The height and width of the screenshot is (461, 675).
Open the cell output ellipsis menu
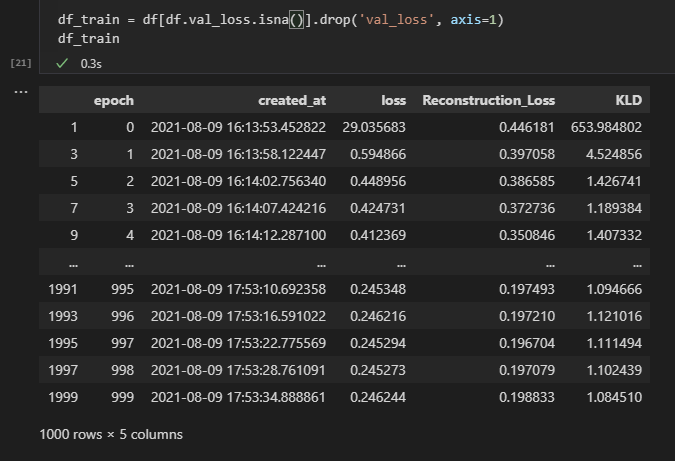click(x=21, y=92)
